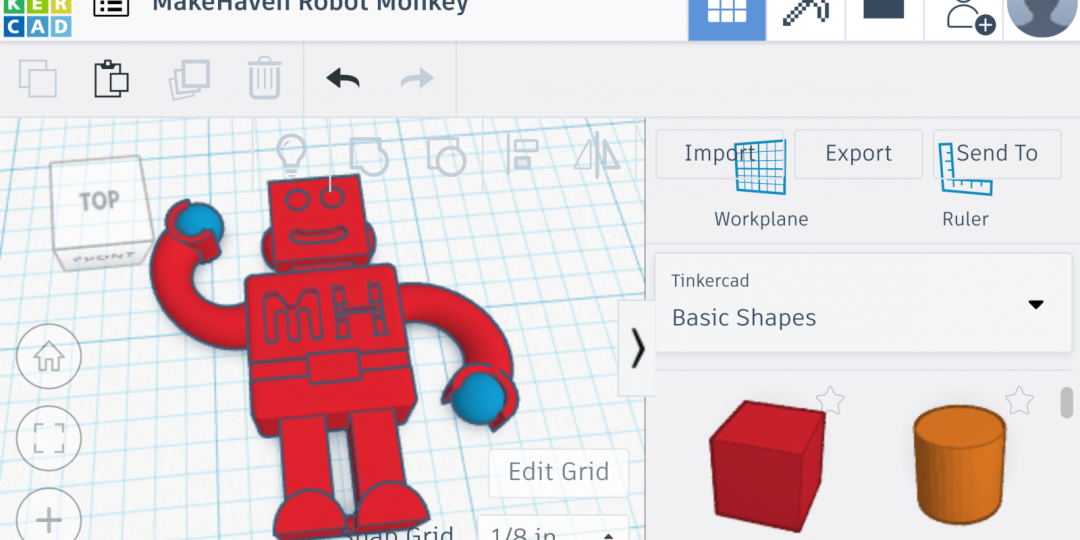This screenshot has height=540, width=1080.
Task: Open the Basic Shapes category dropdown
Action: 863,304
